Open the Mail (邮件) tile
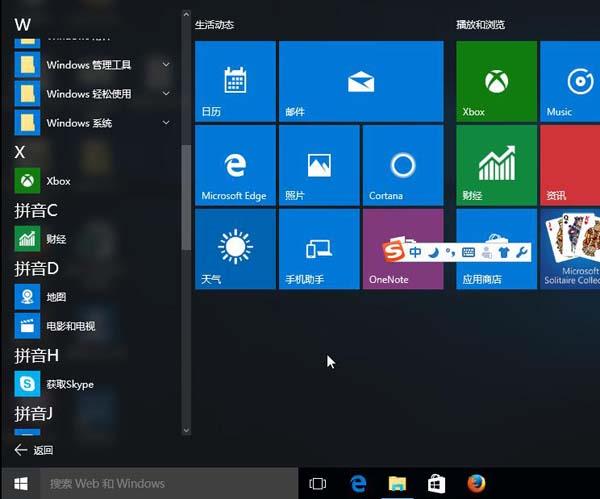 pyautogui.click(x=361, y=82)
